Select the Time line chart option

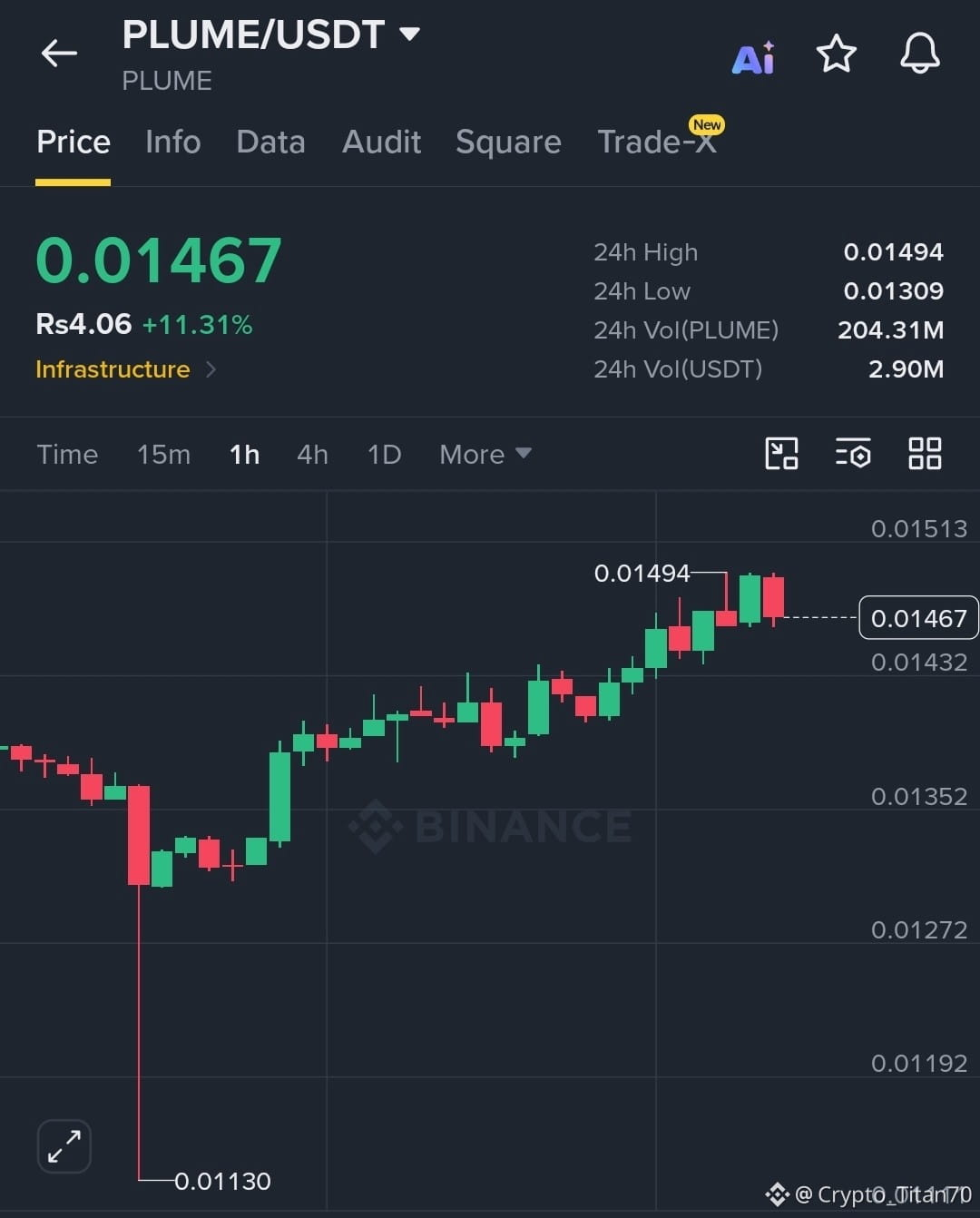pyautogui.click(x=67, y=454)
